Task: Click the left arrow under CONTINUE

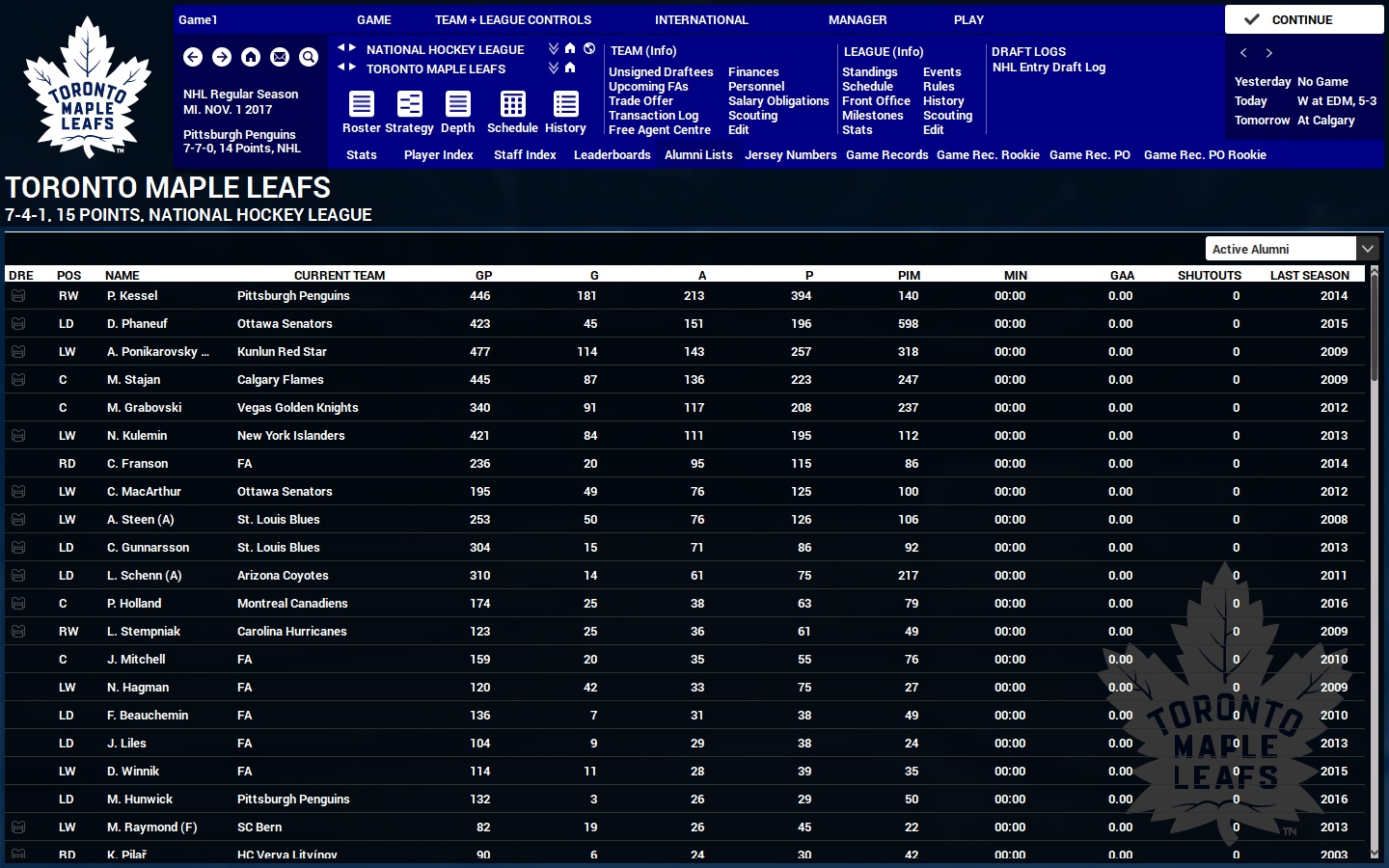Action: 1243,53
